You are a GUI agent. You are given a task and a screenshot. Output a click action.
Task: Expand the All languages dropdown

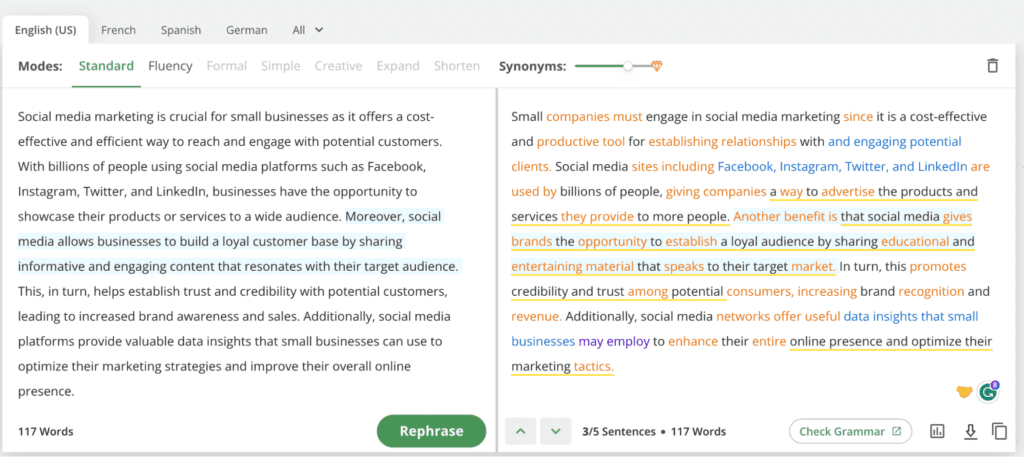click(308, 30)
